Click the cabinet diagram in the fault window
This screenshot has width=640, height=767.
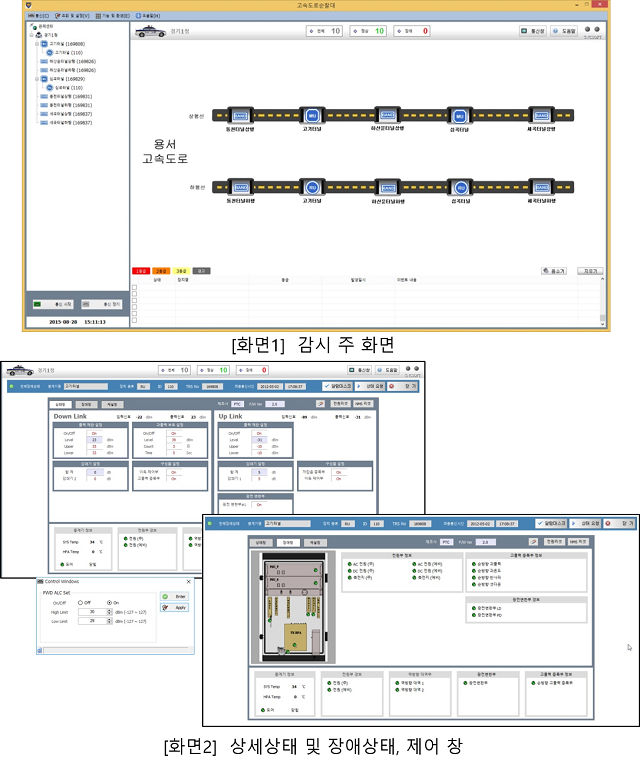(293, 606)
